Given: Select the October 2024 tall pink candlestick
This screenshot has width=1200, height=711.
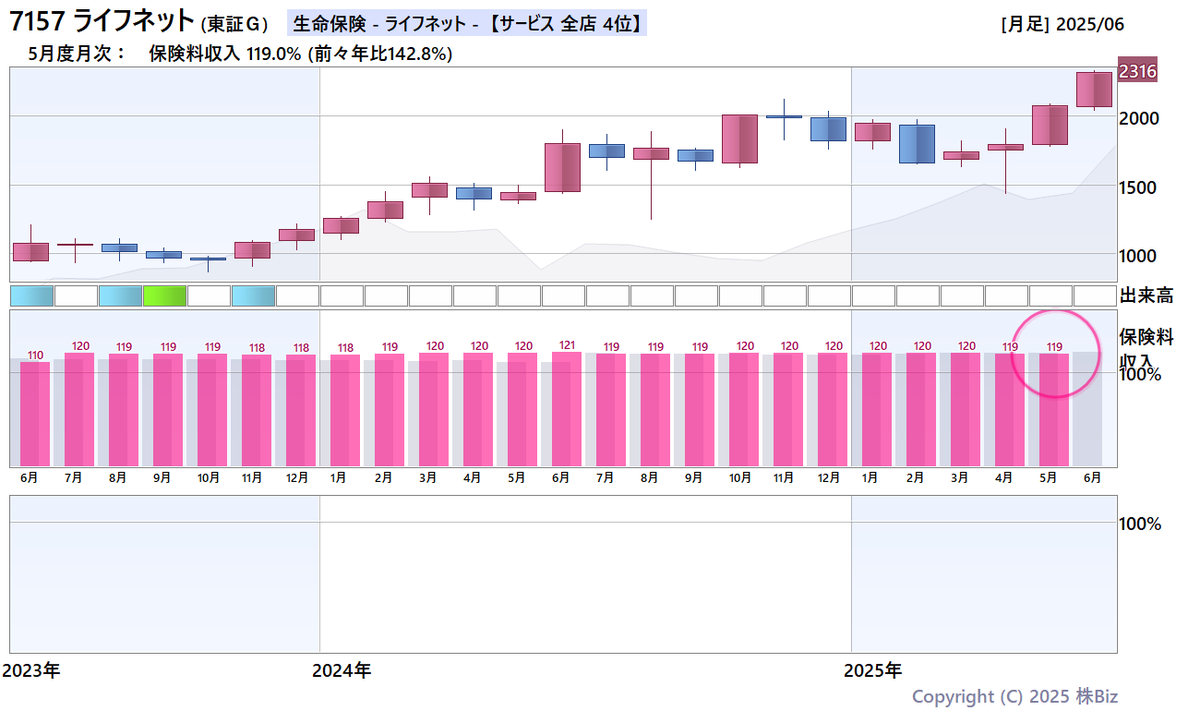Looking at the screenshot, I should (x=740, y=139).
